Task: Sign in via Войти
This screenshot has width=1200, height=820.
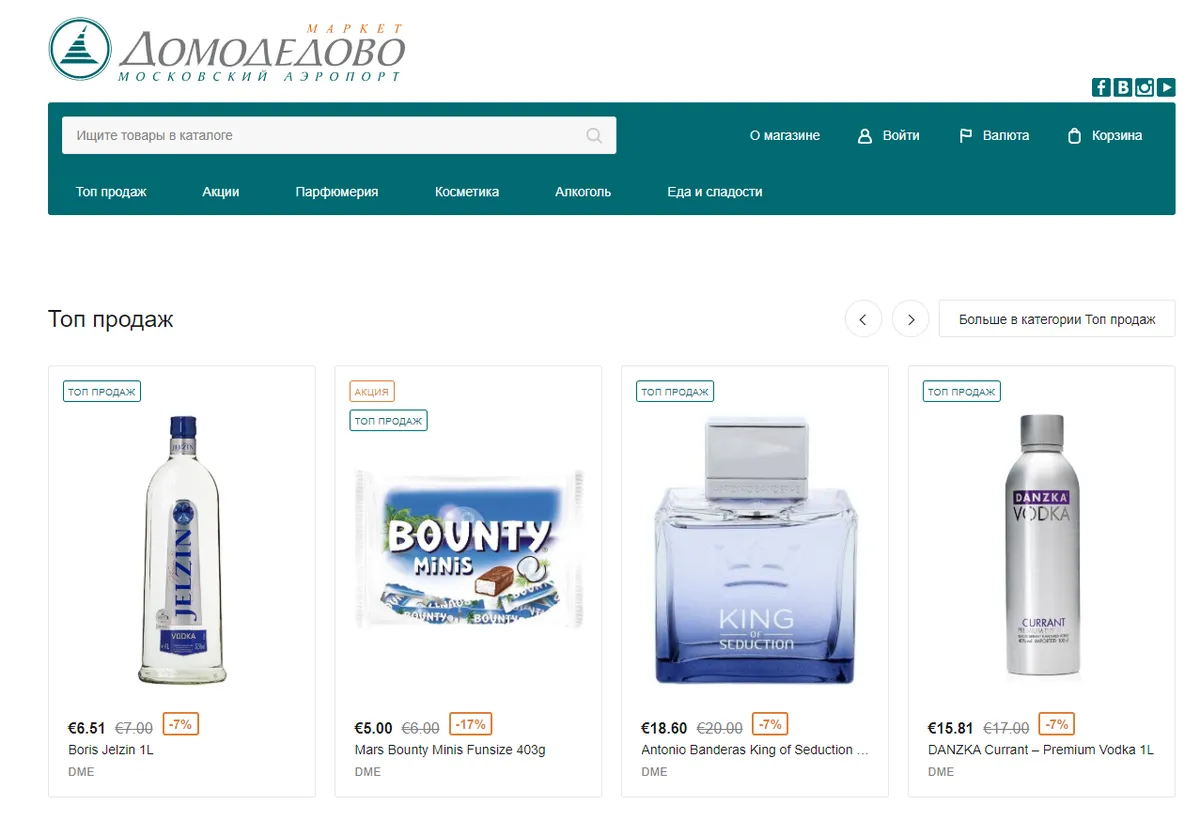Action: tap(889, 136)
